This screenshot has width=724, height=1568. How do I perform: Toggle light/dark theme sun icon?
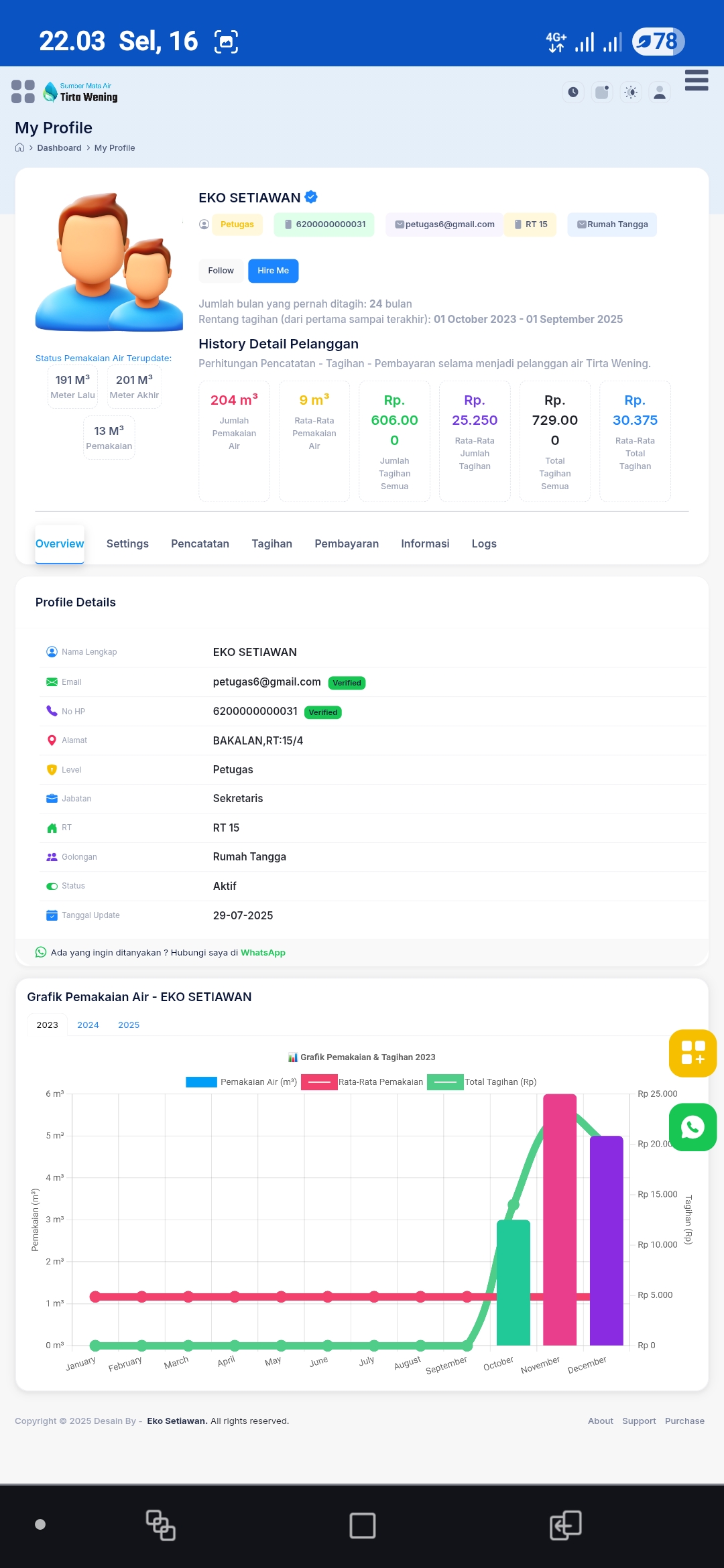[x=631, y=92]
